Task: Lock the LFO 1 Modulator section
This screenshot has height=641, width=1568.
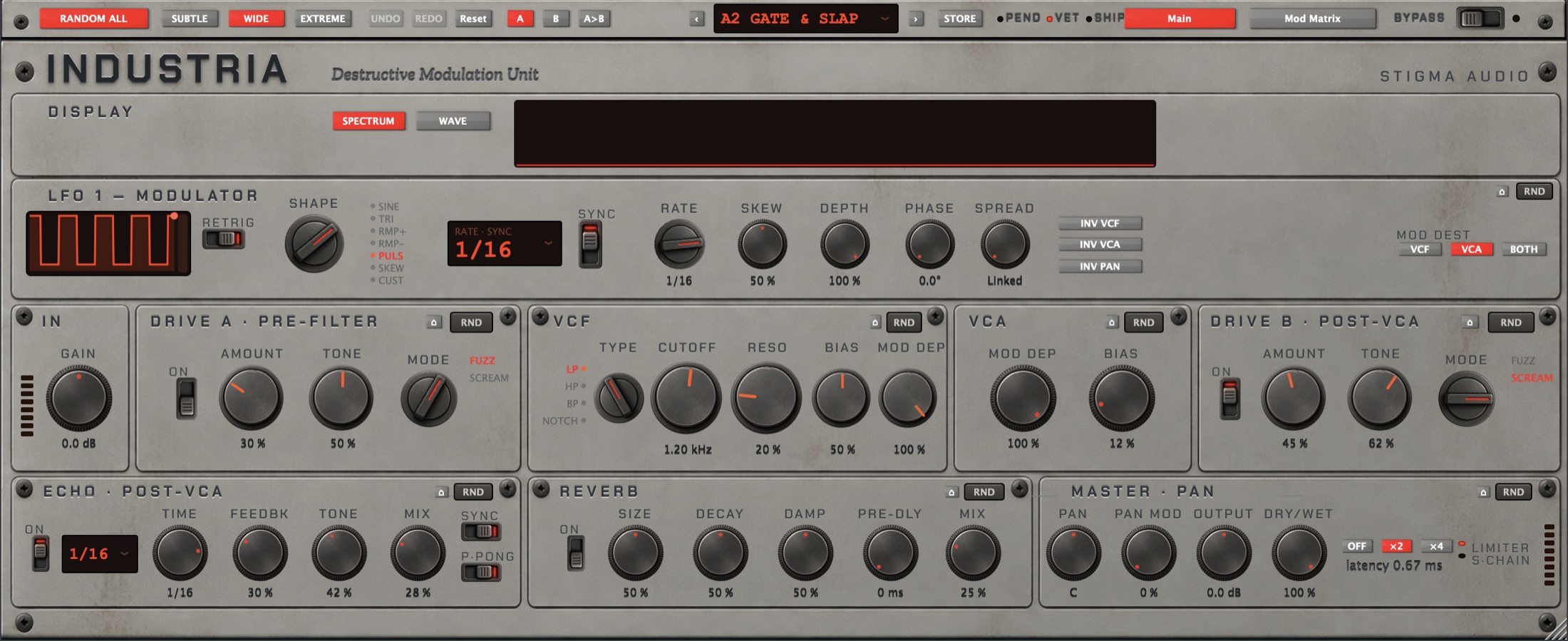Action: [x=1502, y=192]
